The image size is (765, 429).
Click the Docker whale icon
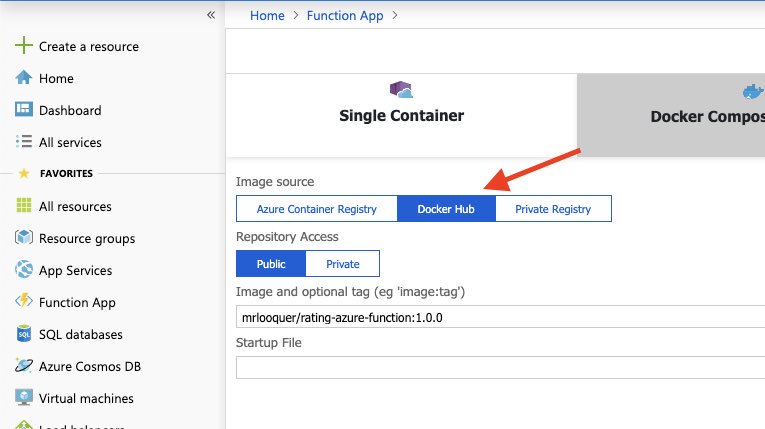(x=753, y=91)
